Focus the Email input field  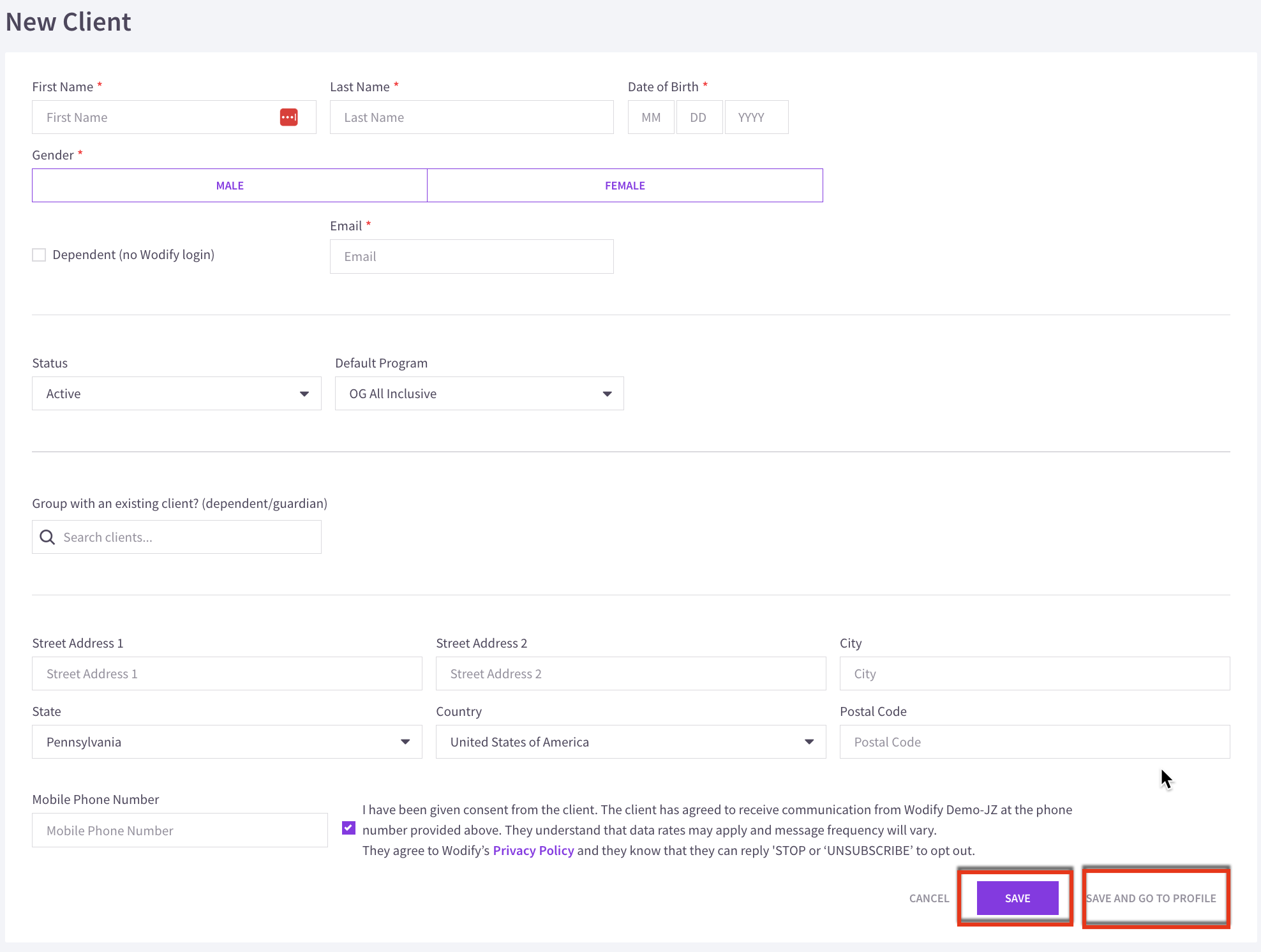point(472,257)
